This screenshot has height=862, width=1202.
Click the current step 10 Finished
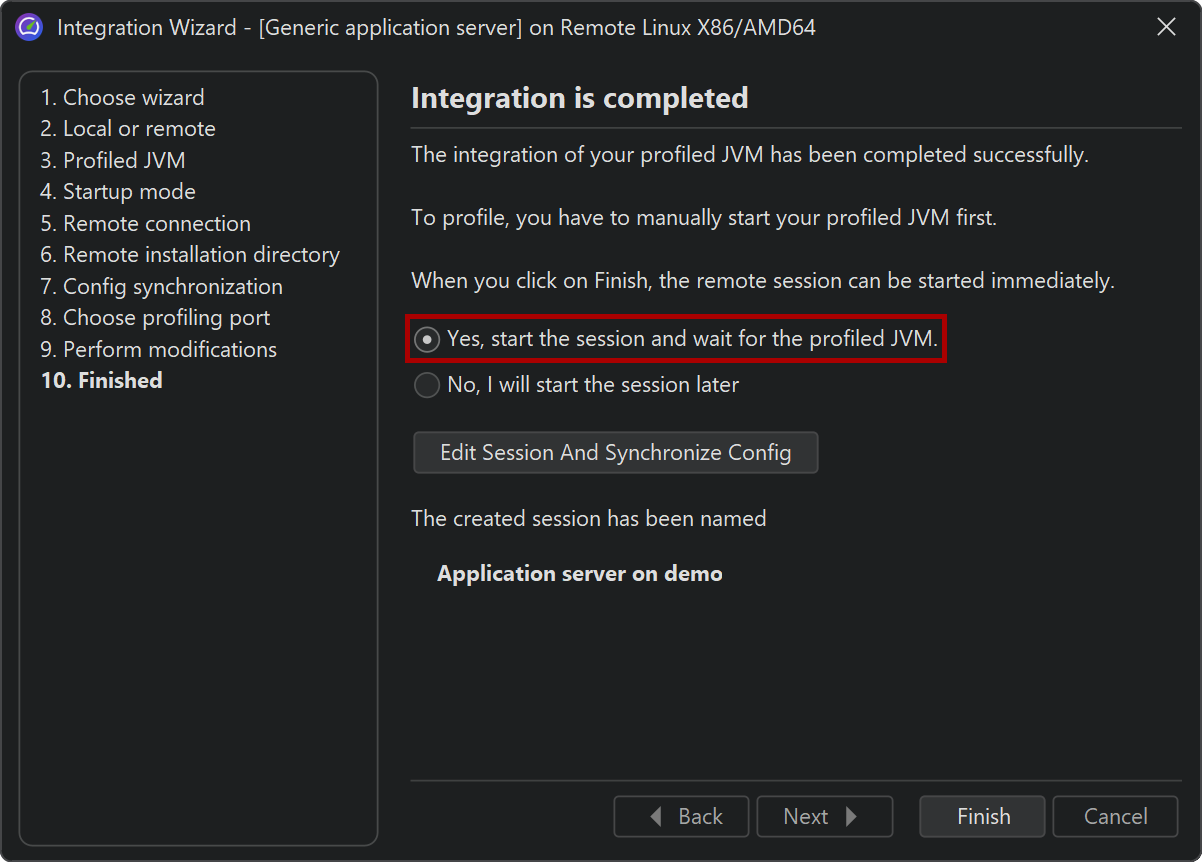(102, 381)
